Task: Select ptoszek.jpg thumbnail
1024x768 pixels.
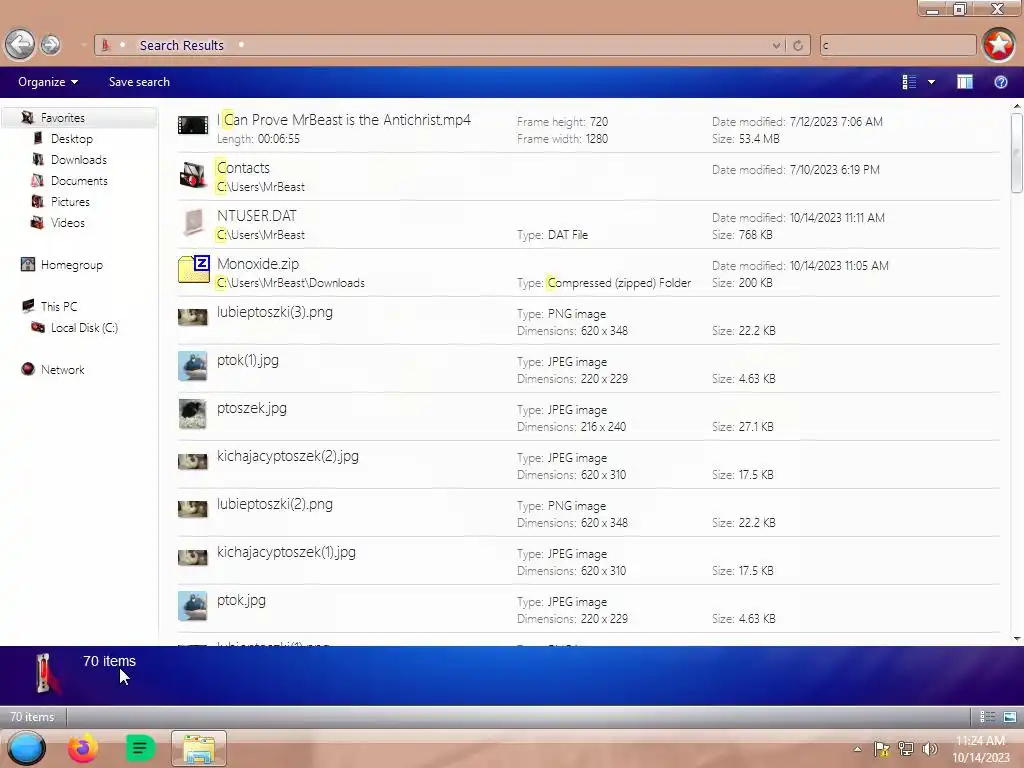Action: 193,414
